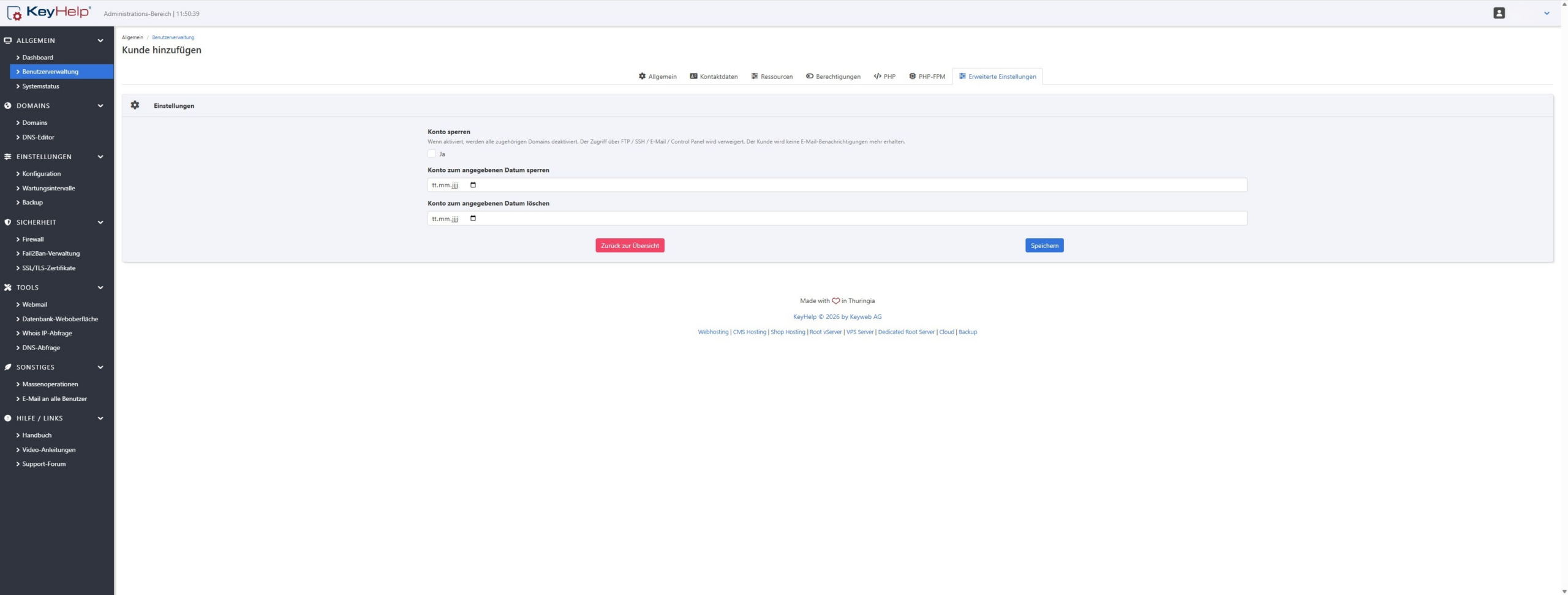Click the Hilfe / Links info icon
The width and height of the screenshot is (1568, 595).
(8, 419)
